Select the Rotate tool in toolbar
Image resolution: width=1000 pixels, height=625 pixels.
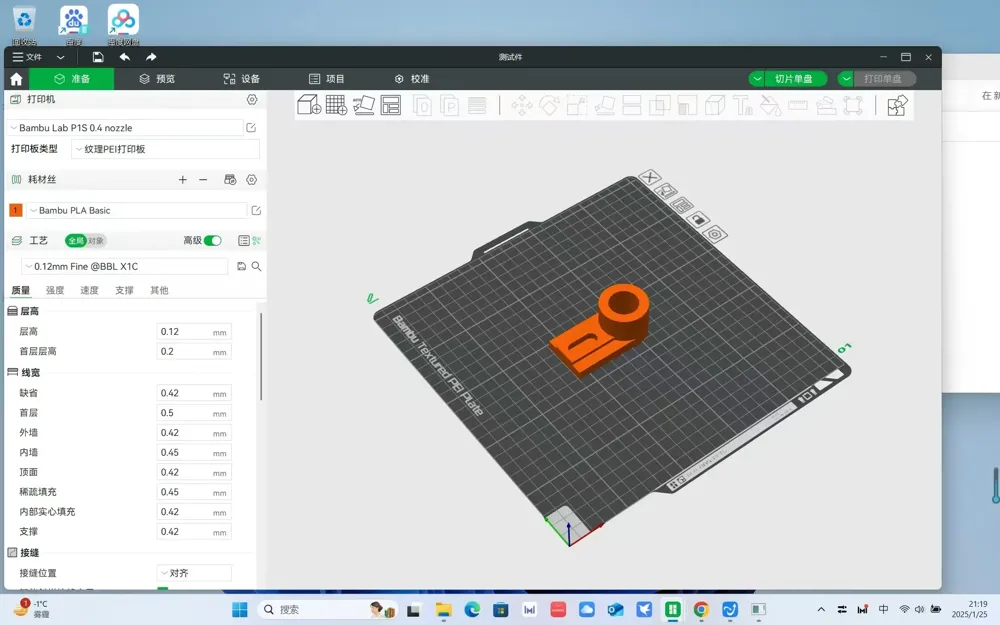point(549,105)
